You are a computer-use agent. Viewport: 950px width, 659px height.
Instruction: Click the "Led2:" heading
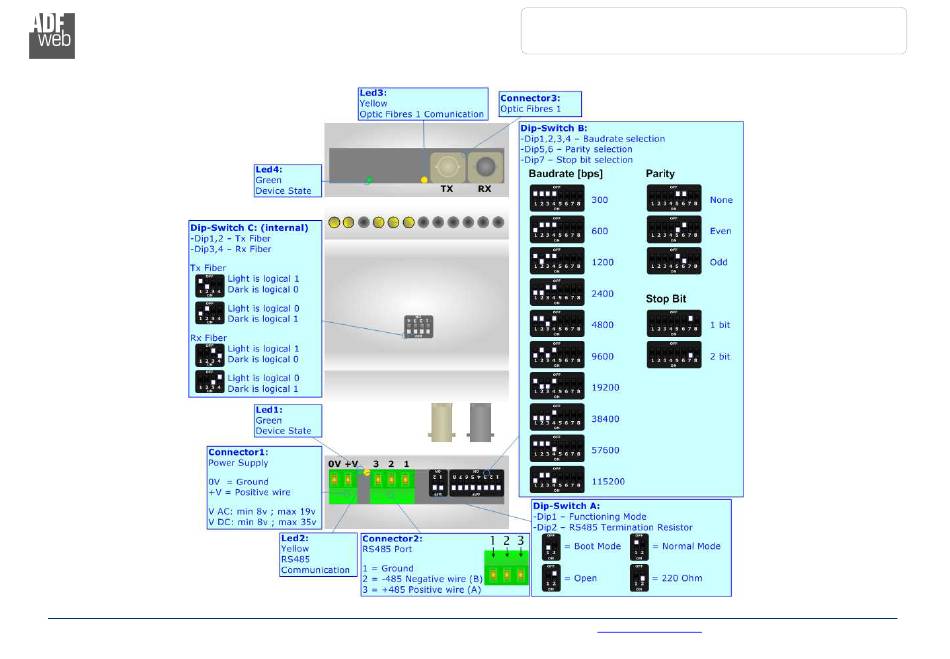[x=294, y=538]
